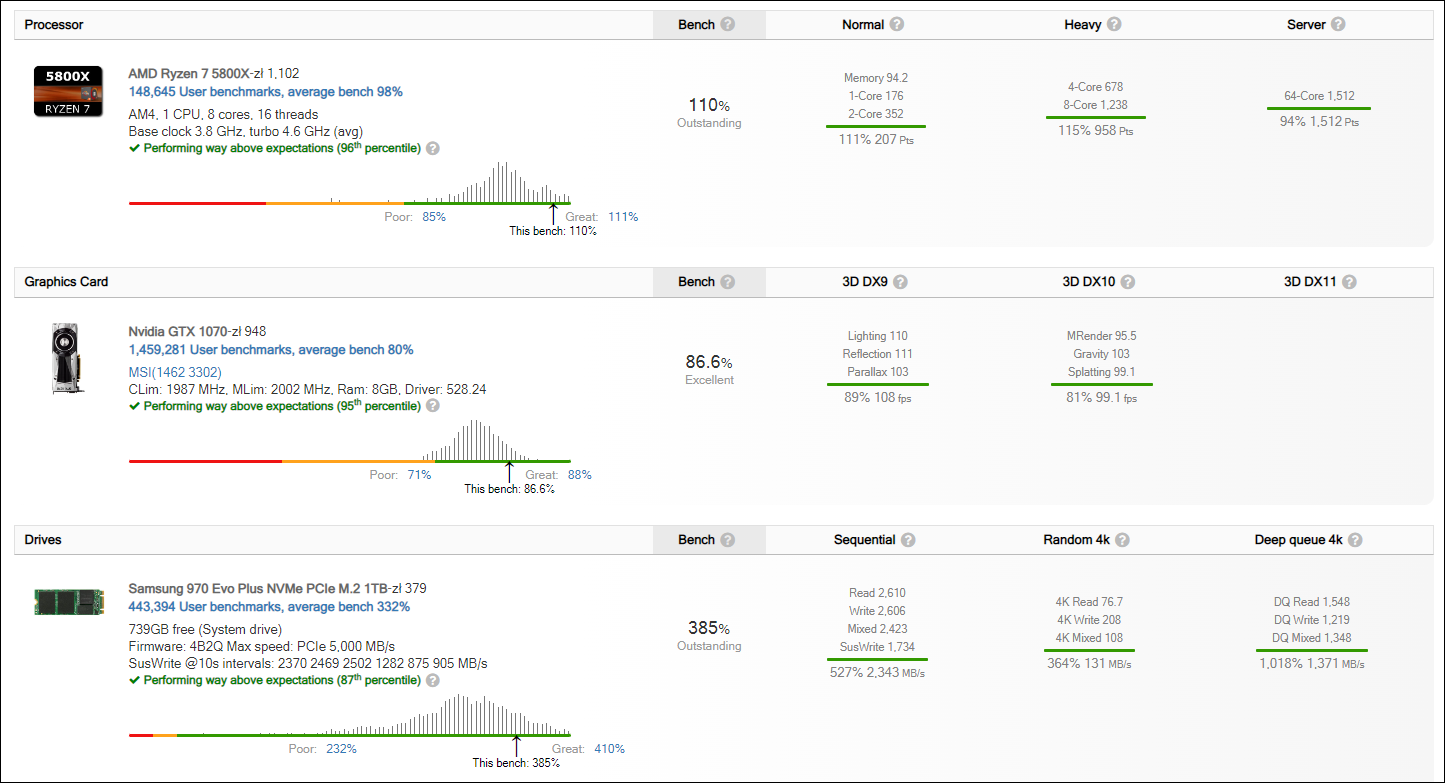Click the processor 110% Outstanding score
The image size is (1445, 783).
tap(709, 112)
